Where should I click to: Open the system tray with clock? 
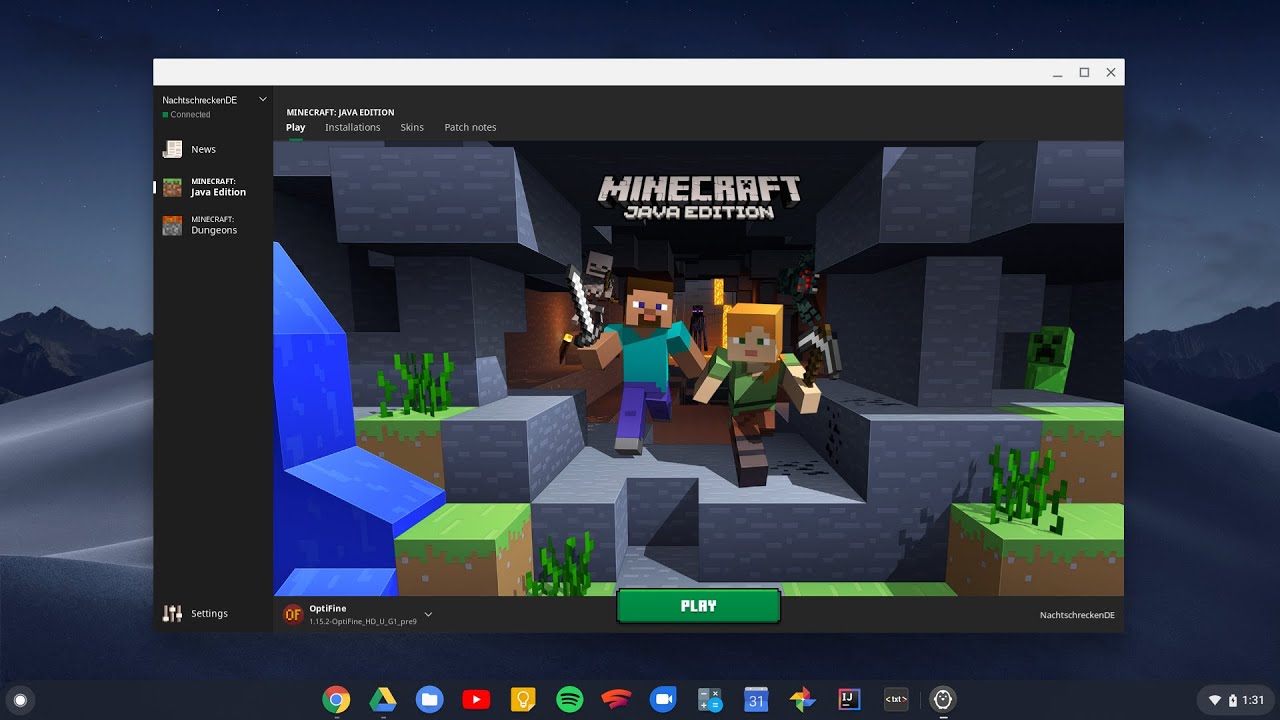point(1235,700)
